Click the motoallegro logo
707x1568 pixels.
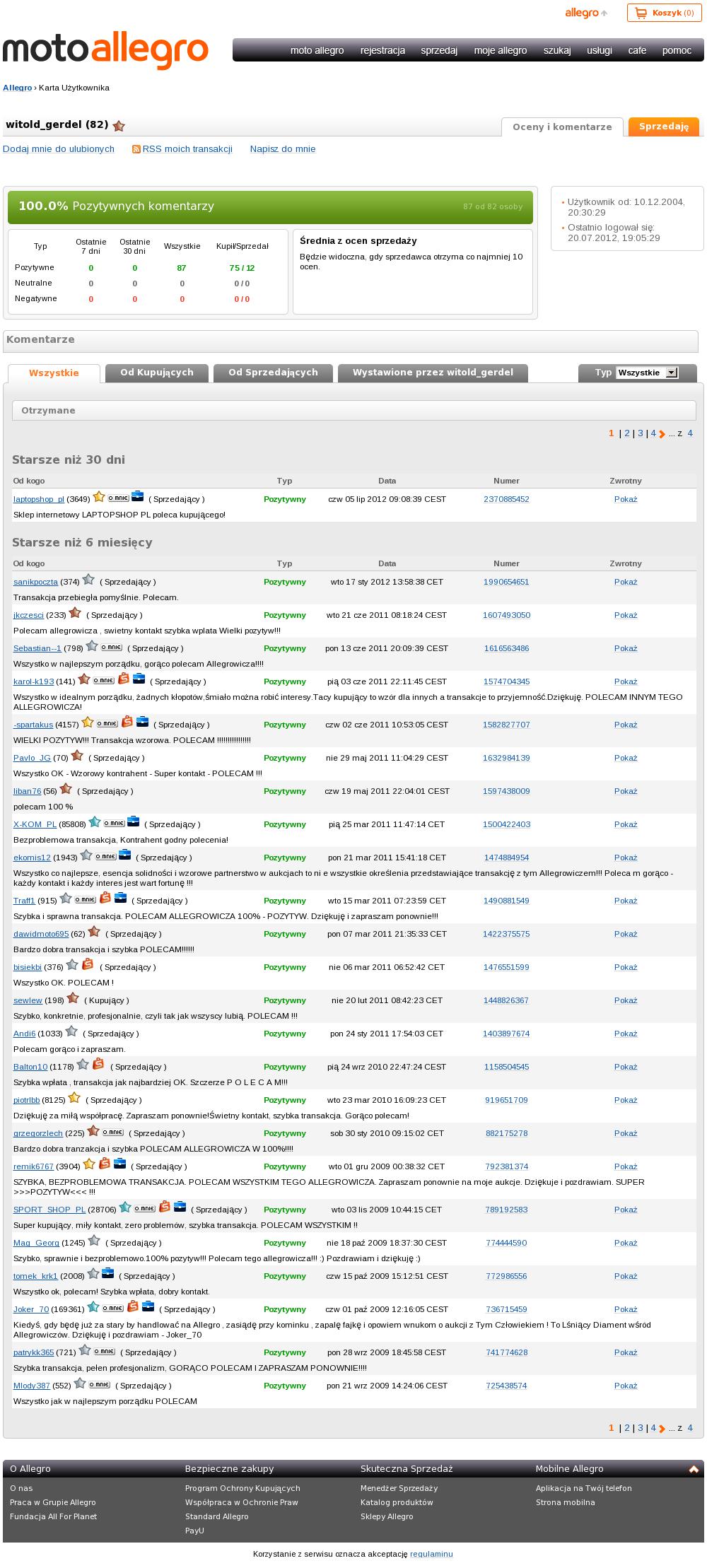[x=106, y=49]
